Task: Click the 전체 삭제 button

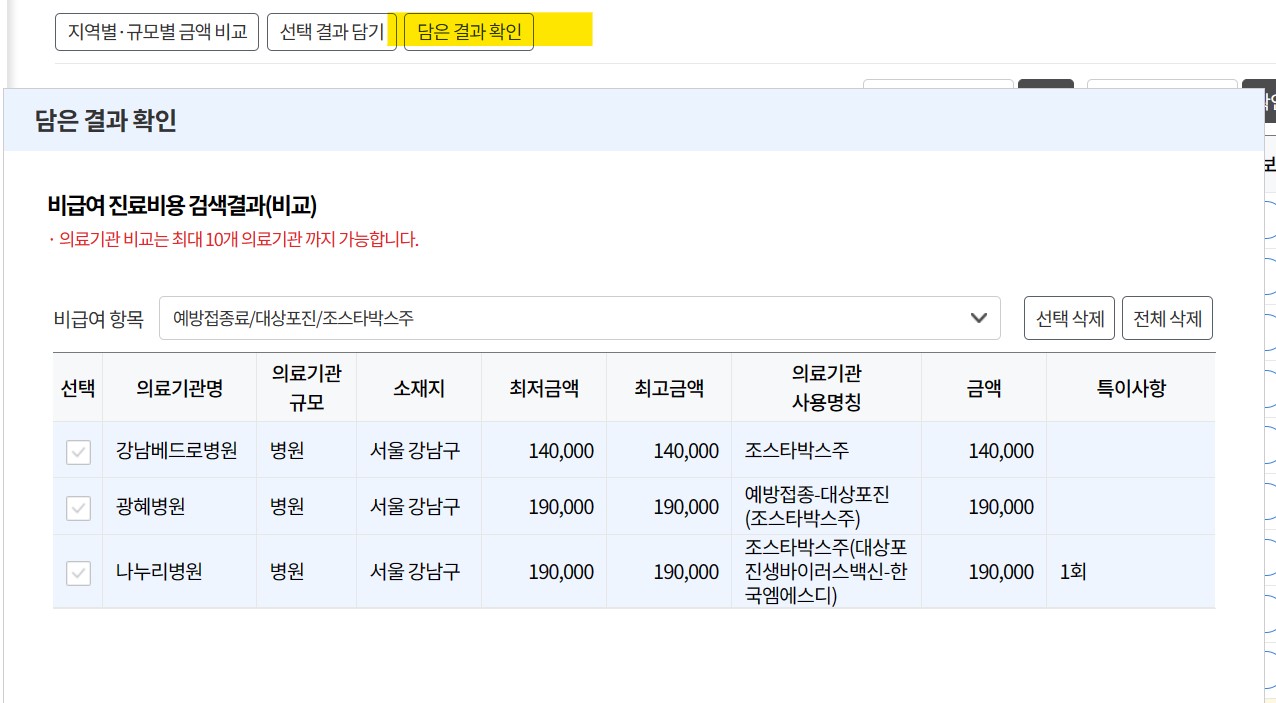Action: (x=1167, y=317)
